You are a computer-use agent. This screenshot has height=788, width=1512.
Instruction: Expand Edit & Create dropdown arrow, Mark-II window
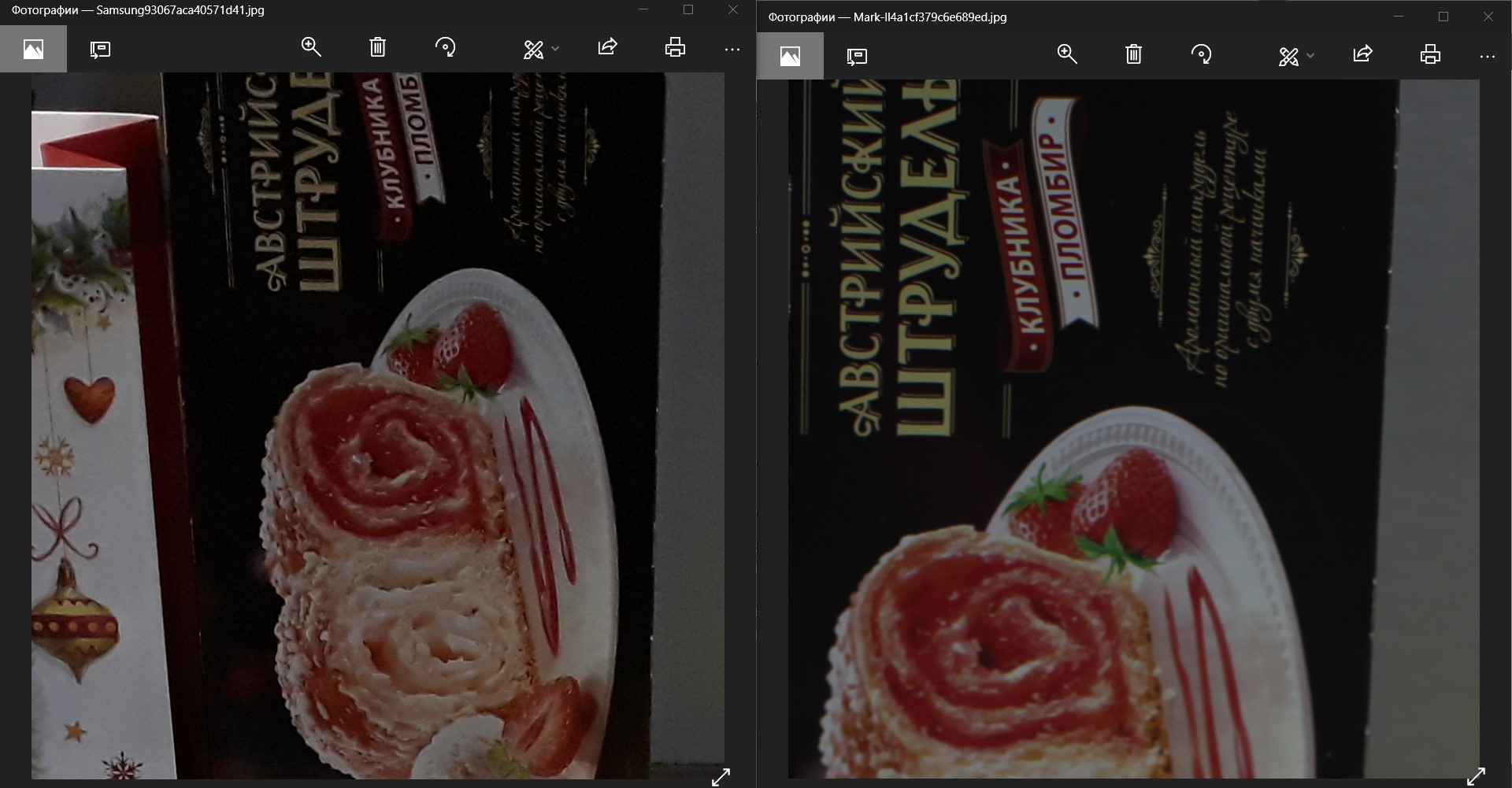[1310, 56]
